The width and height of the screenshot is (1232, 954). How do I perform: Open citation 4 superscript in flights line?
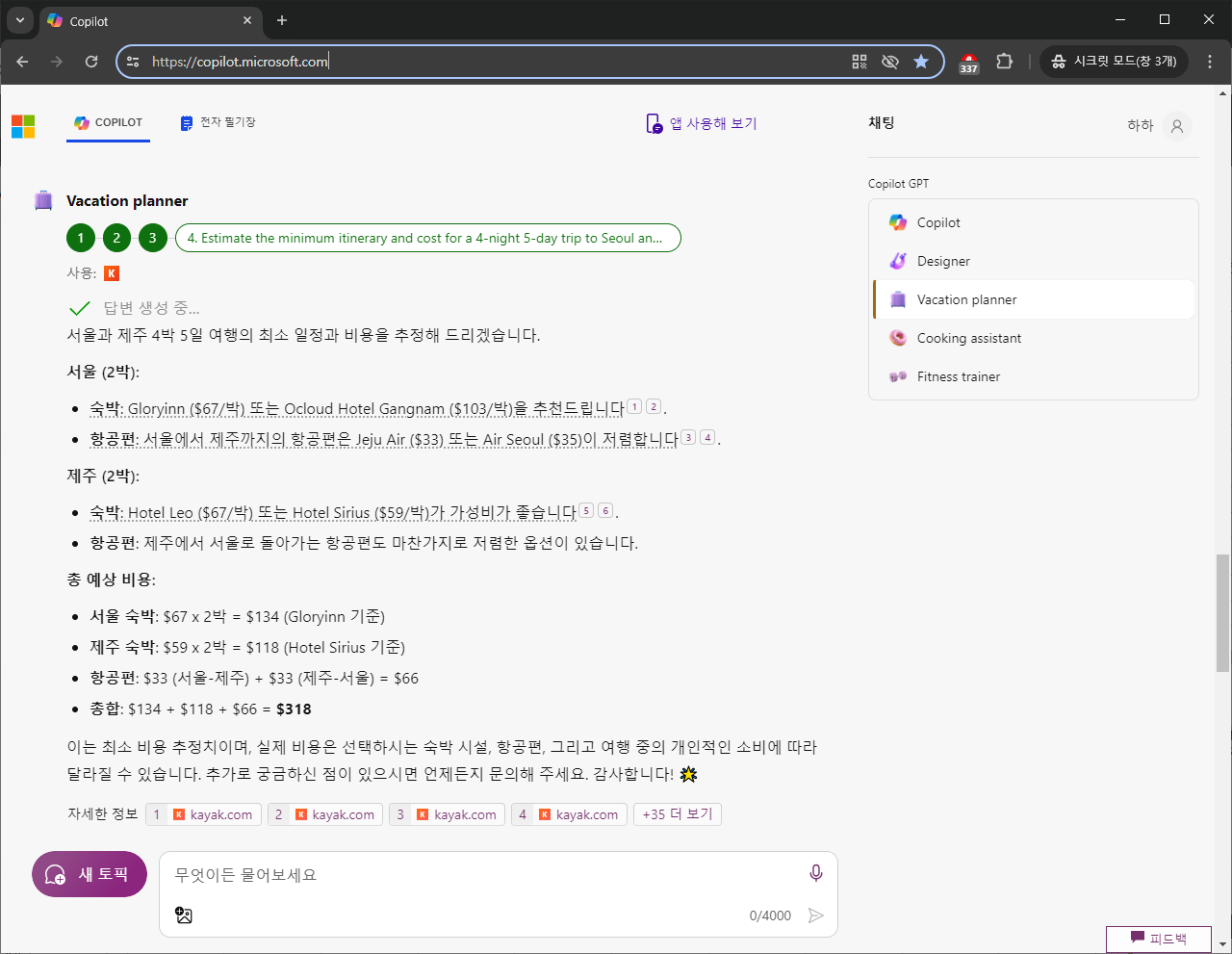(707, 437)
